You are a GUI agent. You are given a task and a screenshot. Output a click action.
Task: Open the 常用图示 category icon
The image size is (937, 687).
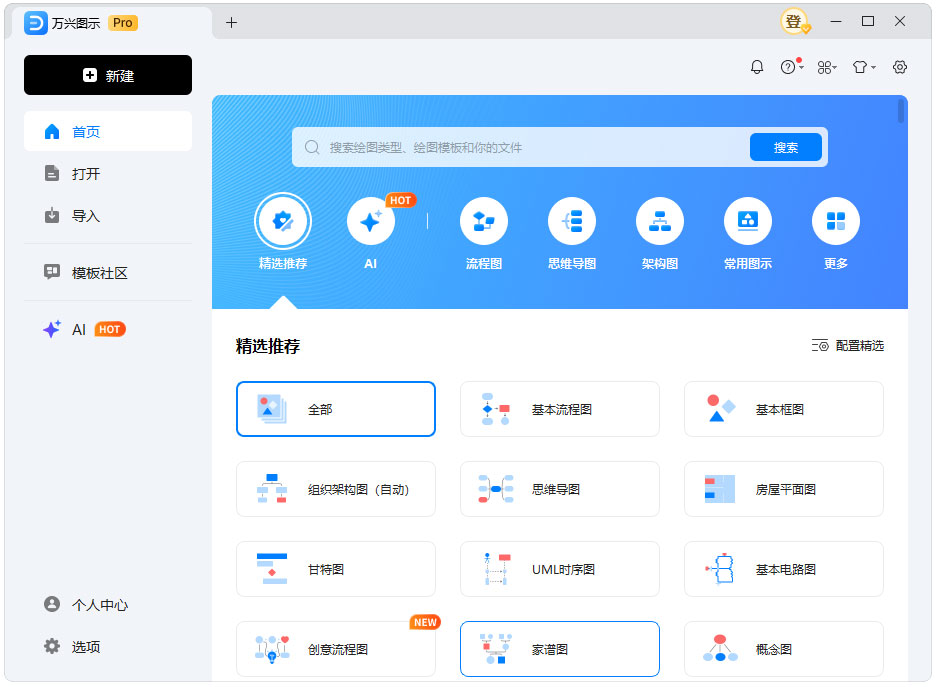748,221
